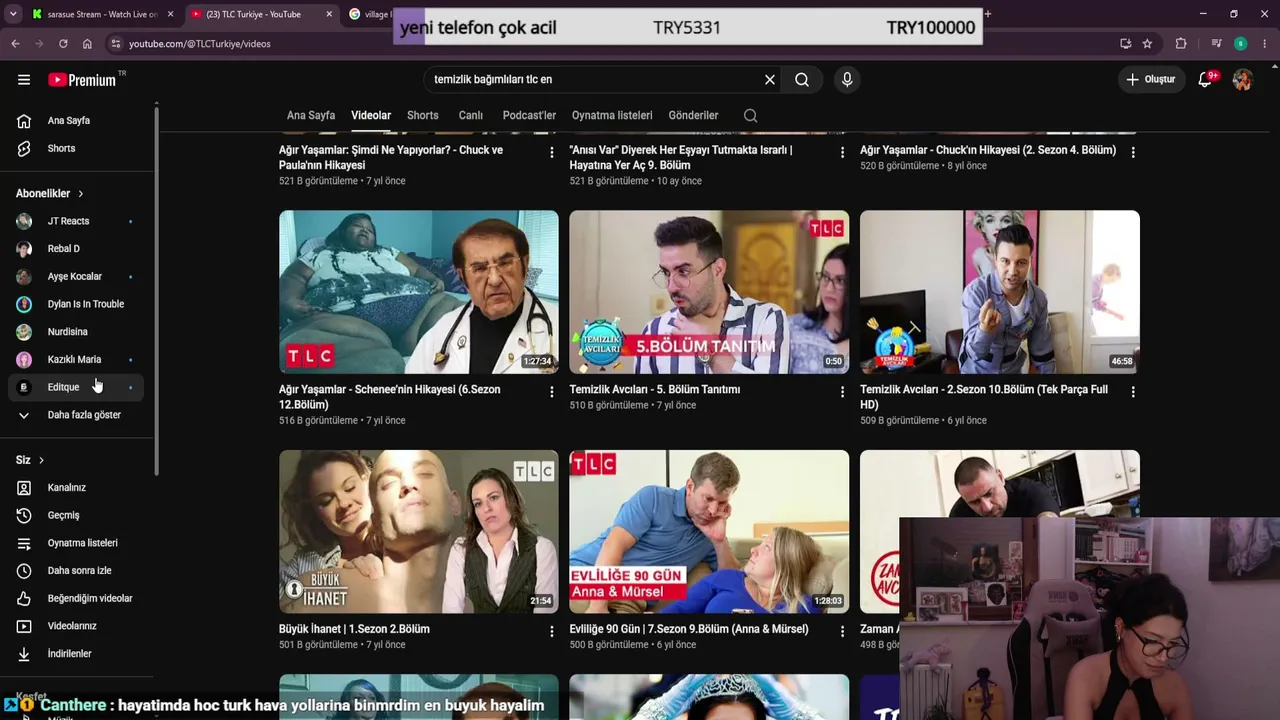1280x720 pixels.
Task: Click the left sidebar scrollbar
Action: pyautogui.click(x=156, y=290)
